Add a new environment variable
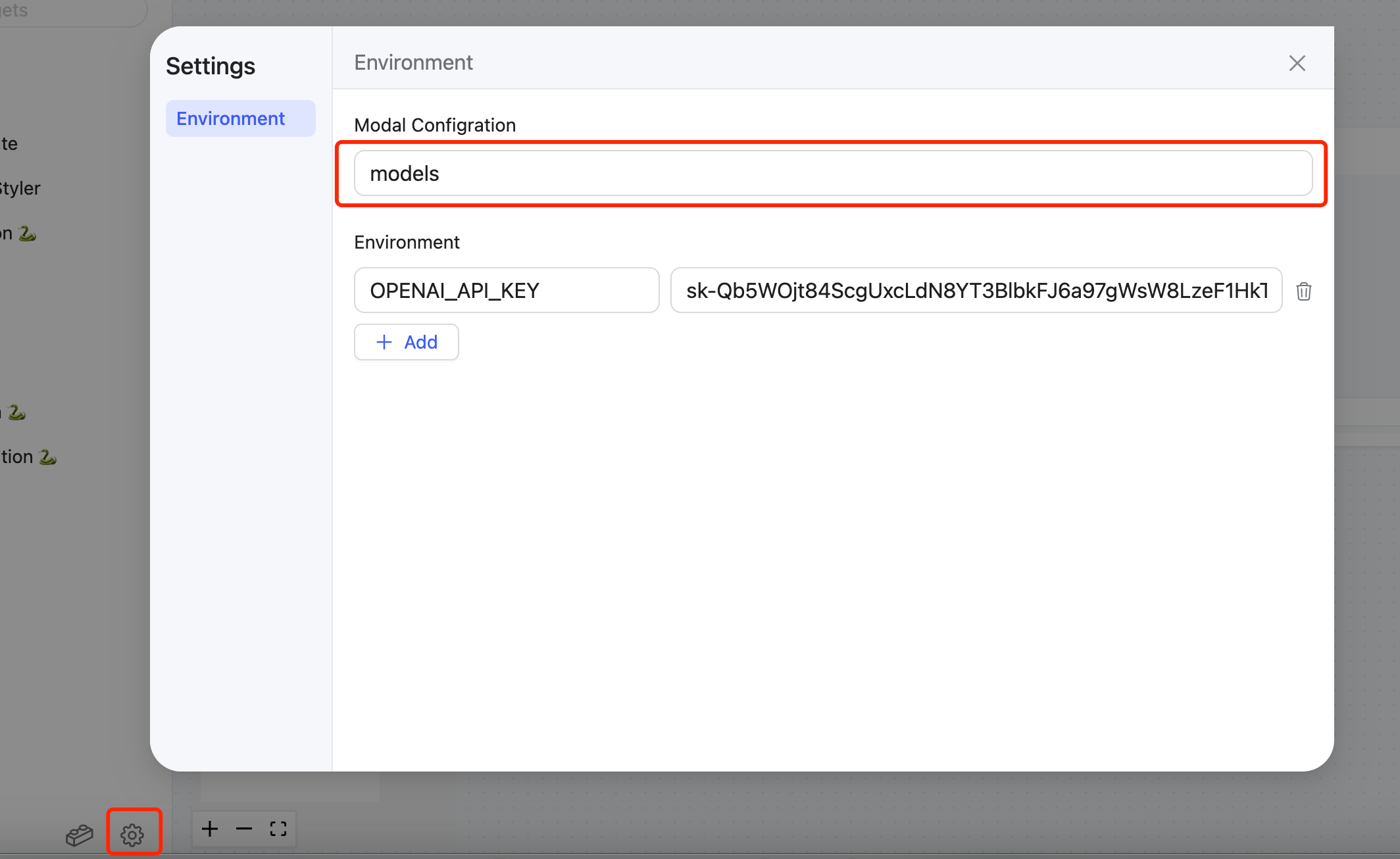 pyautogui.click(x=406, y=342)
